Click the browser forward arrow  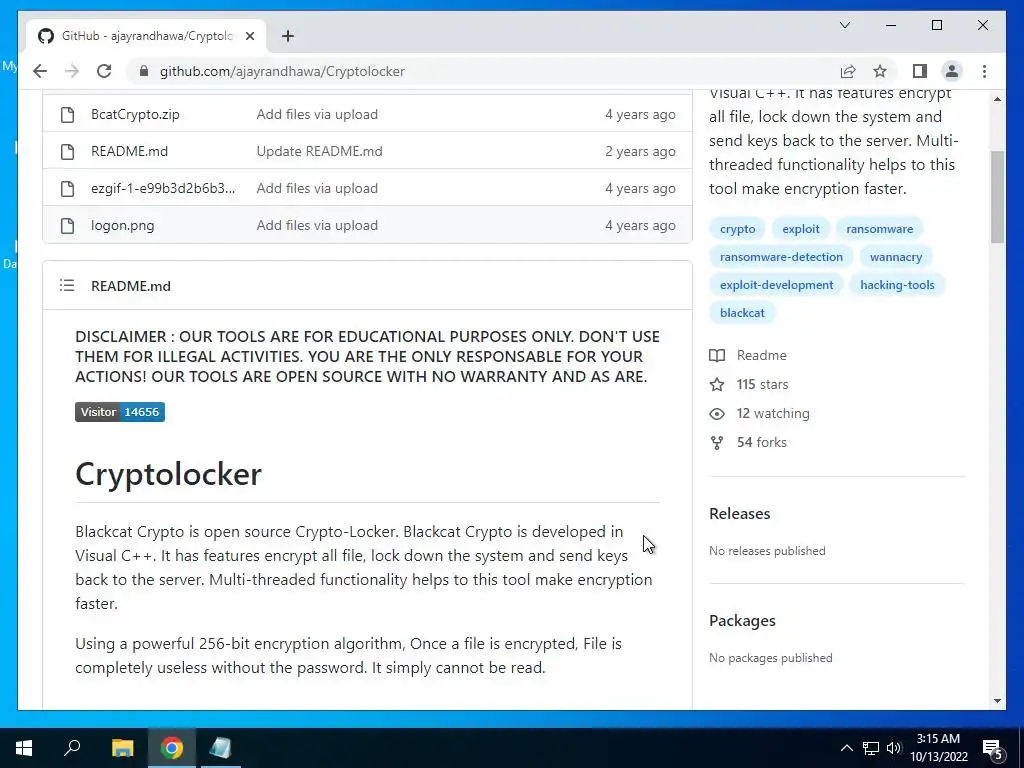(x=72, y=71)
